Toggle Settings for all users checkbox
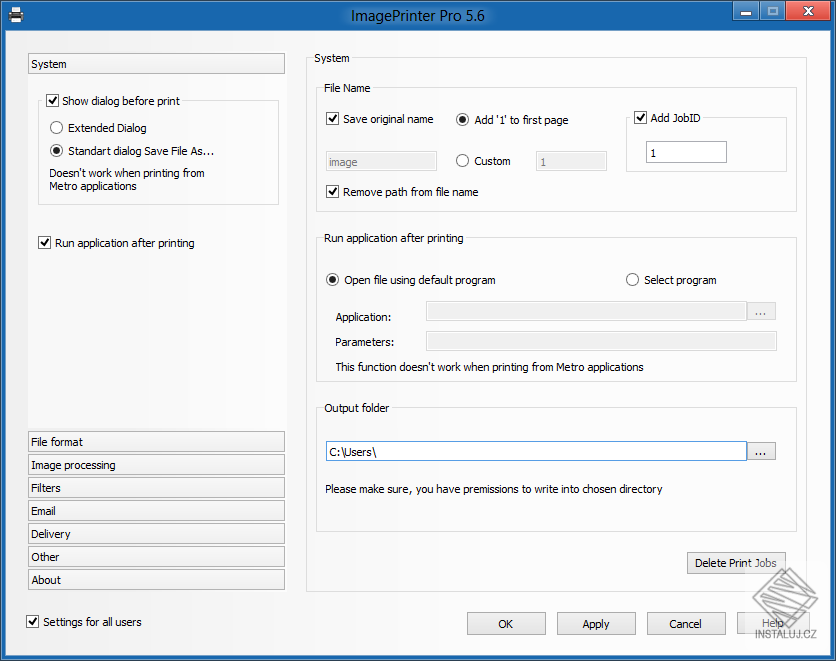 tap(33, 622)
